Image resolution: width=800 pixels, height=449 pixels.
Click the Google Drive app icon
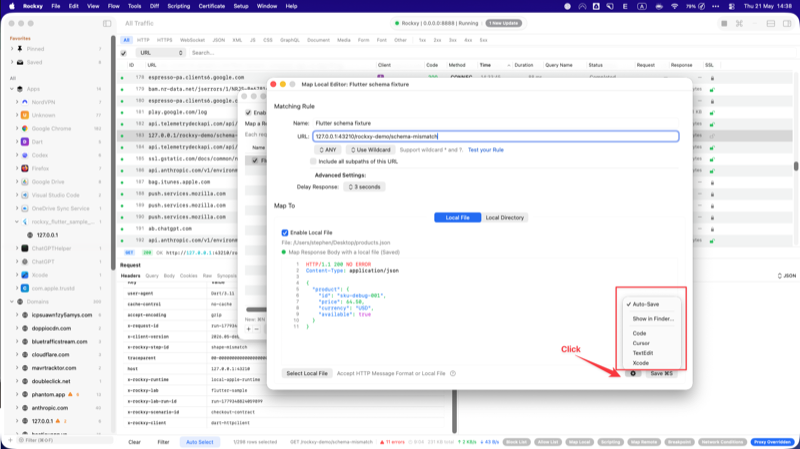tap(24, 182)
